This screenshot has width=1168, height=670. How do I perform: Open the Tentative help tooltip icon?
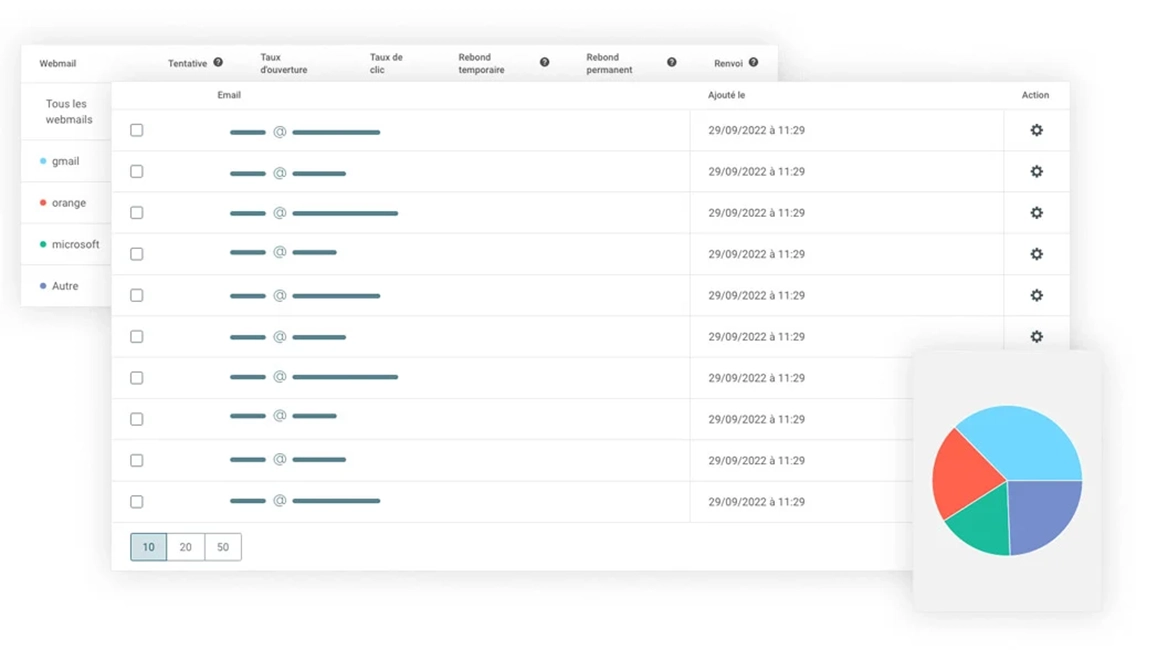(x=218, y=63)
